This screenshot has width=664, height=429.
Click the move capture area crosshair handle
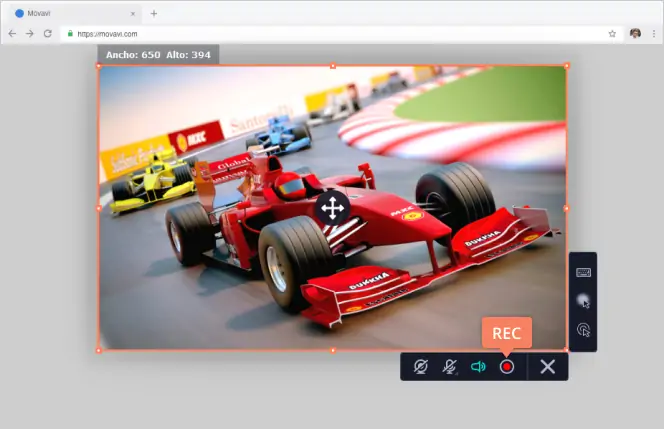(x=332, y=208)
